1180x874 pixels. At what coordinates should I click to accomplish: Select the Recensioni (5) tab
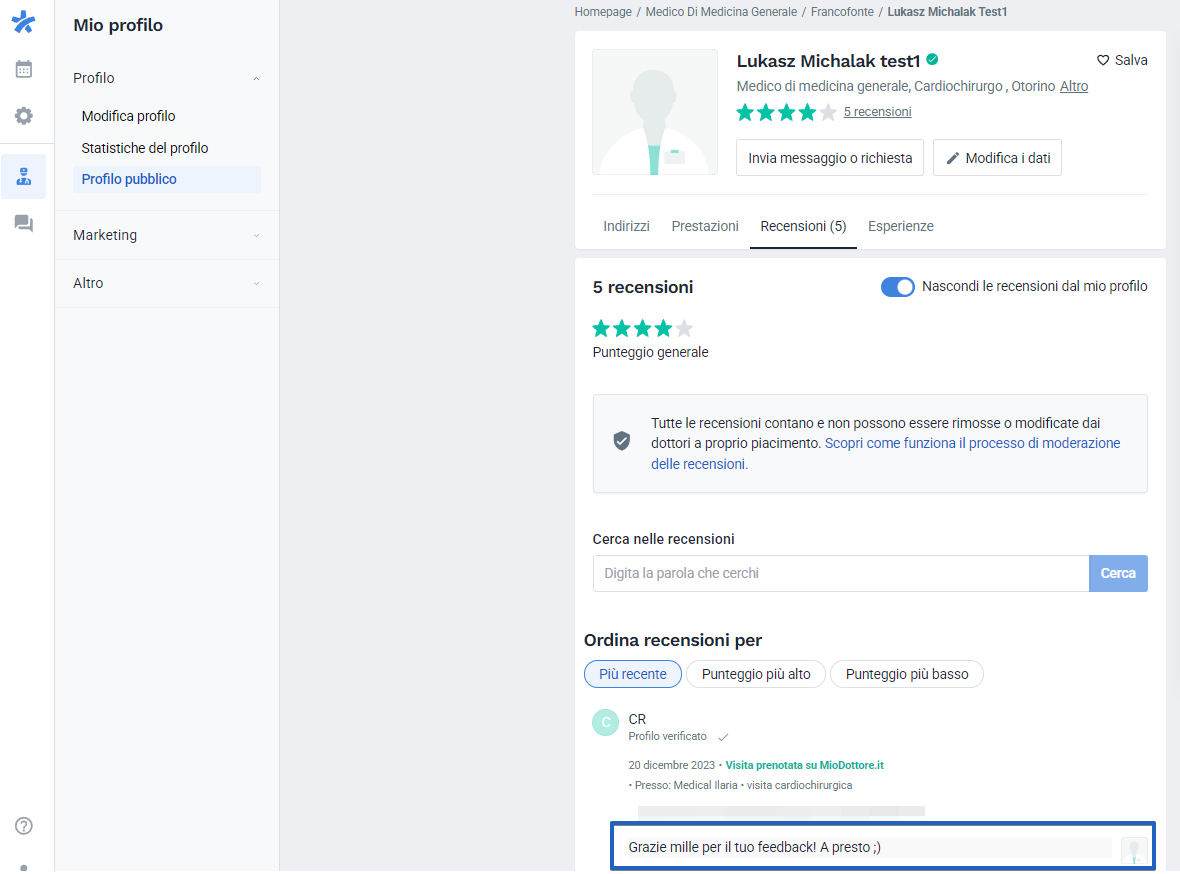(803, 226)
